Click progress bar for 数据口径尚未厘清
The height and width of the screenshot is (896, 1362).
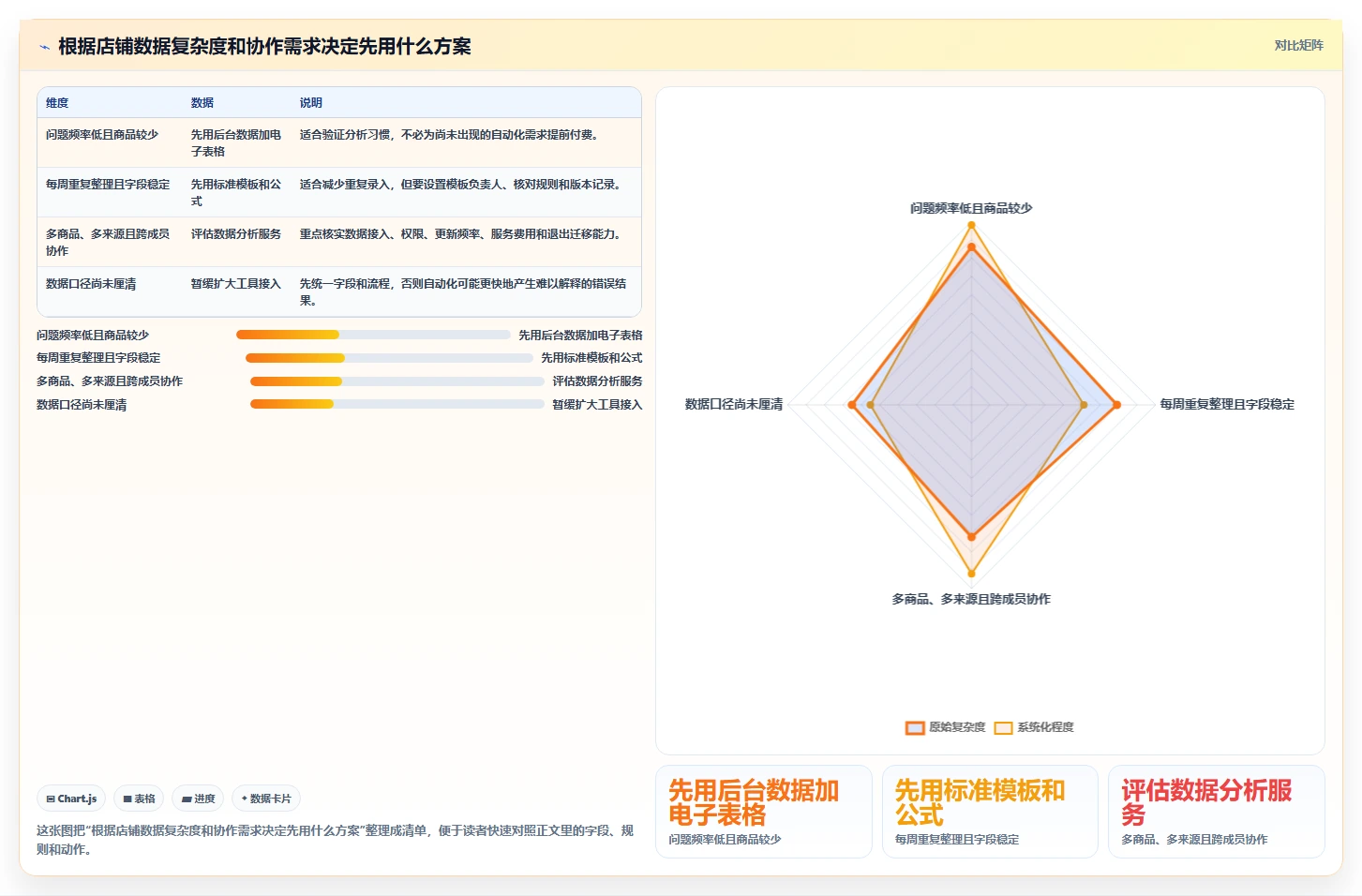[x=397, y=404]
